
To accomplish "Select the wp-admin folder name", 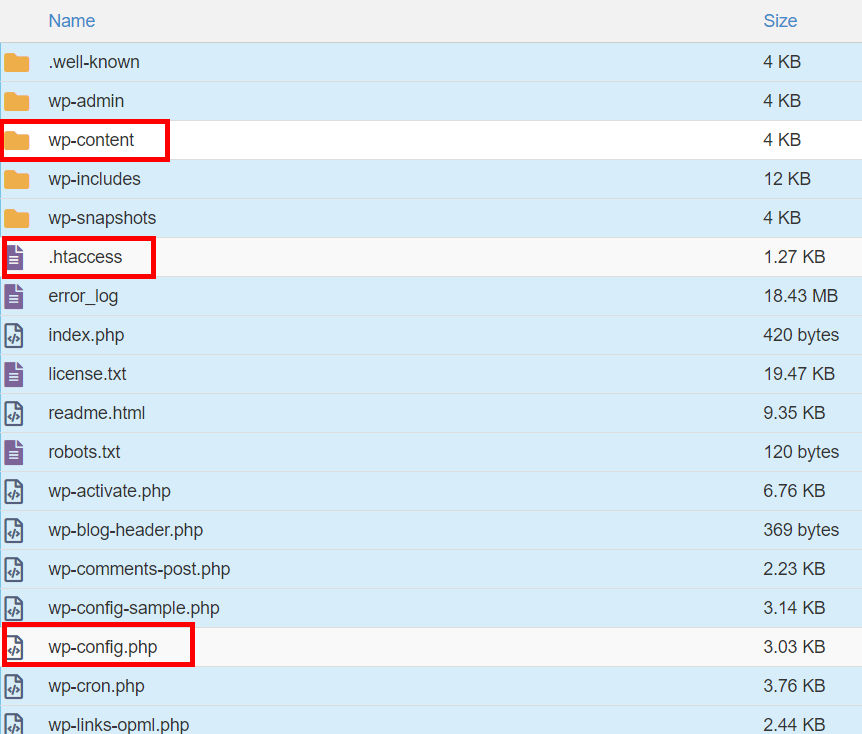I will [x=86, y=101].
